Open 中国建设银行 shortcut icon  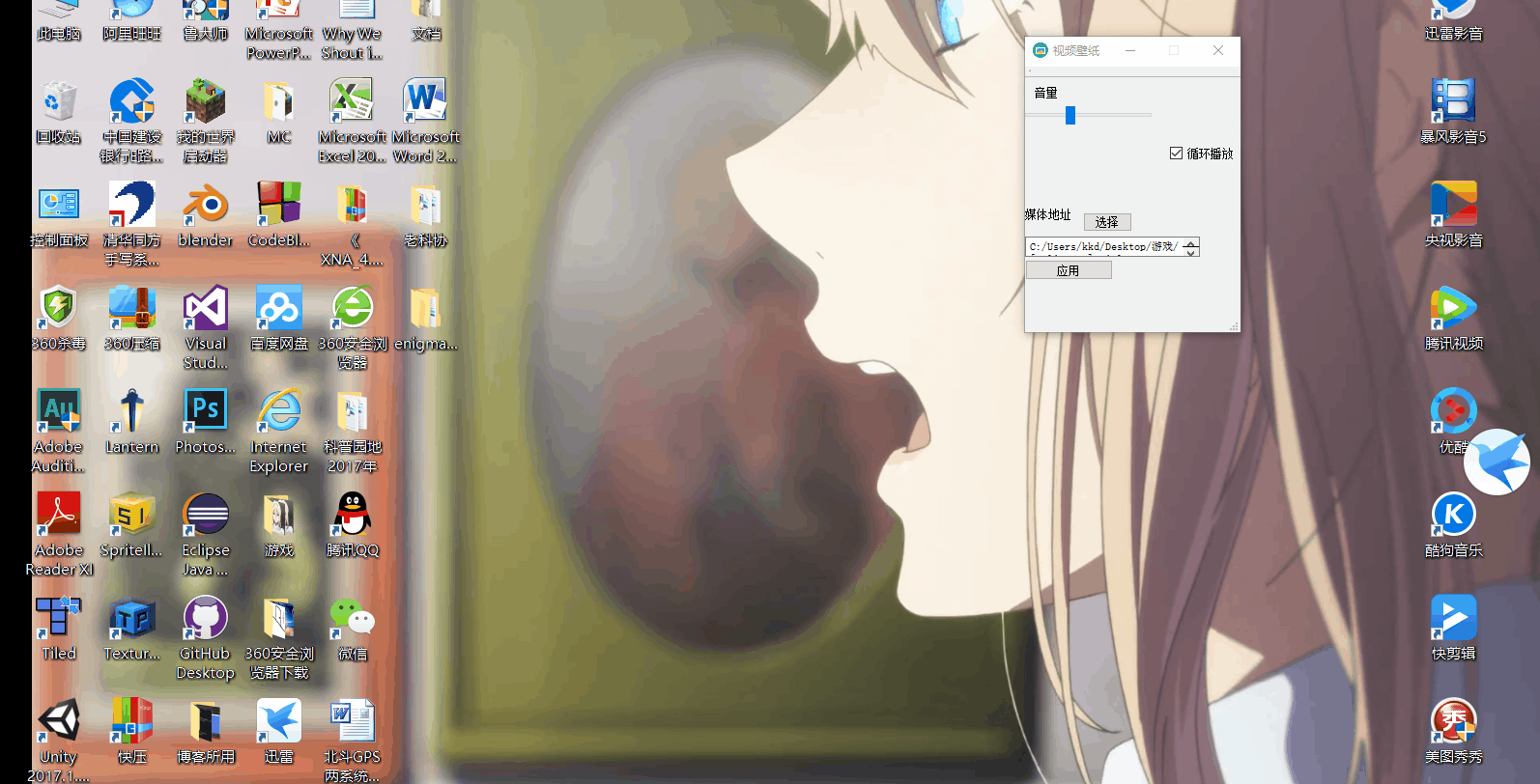(132, 101)
